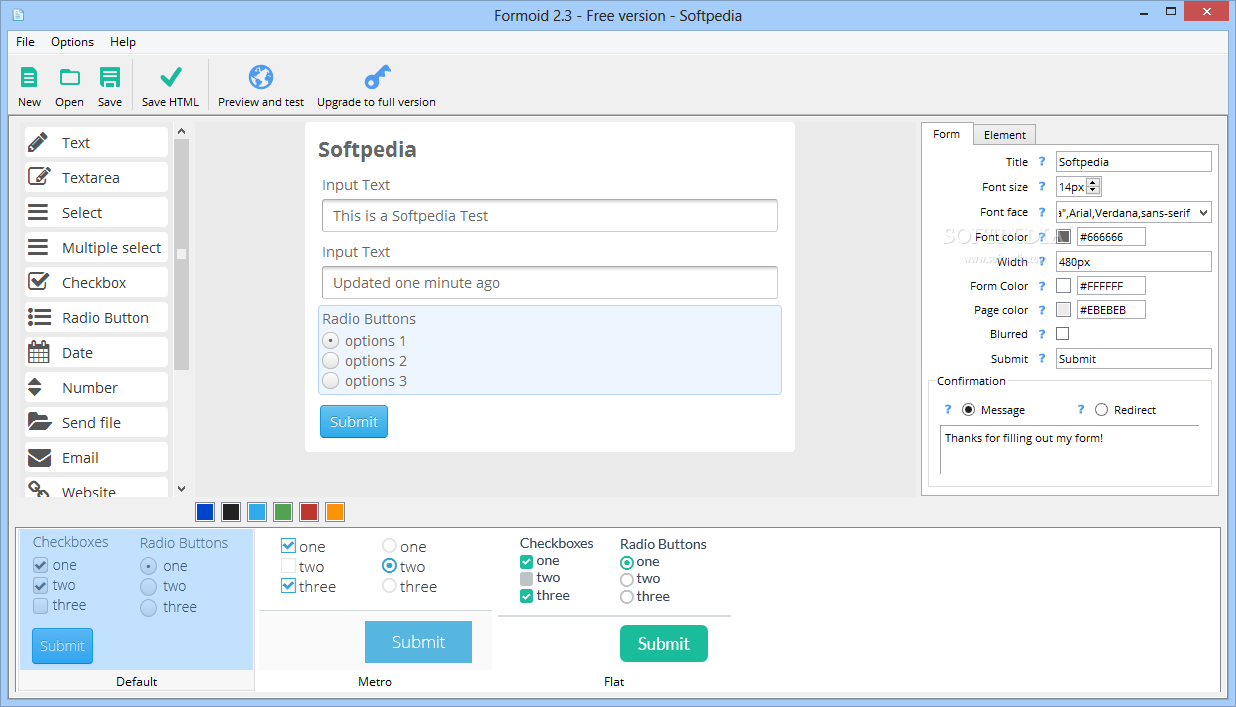
Task: Click the Save HTML checkmark icon
Action: coord(171,78)
